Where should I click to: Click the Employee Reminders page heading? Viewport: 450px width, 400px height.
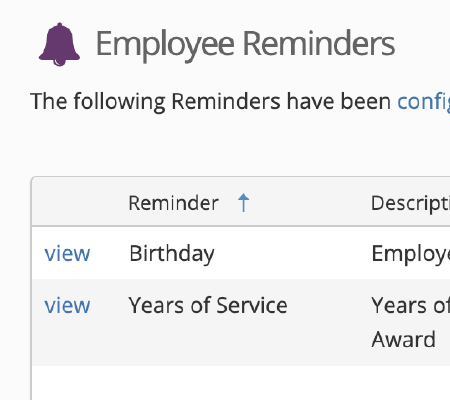coord(245,44)
